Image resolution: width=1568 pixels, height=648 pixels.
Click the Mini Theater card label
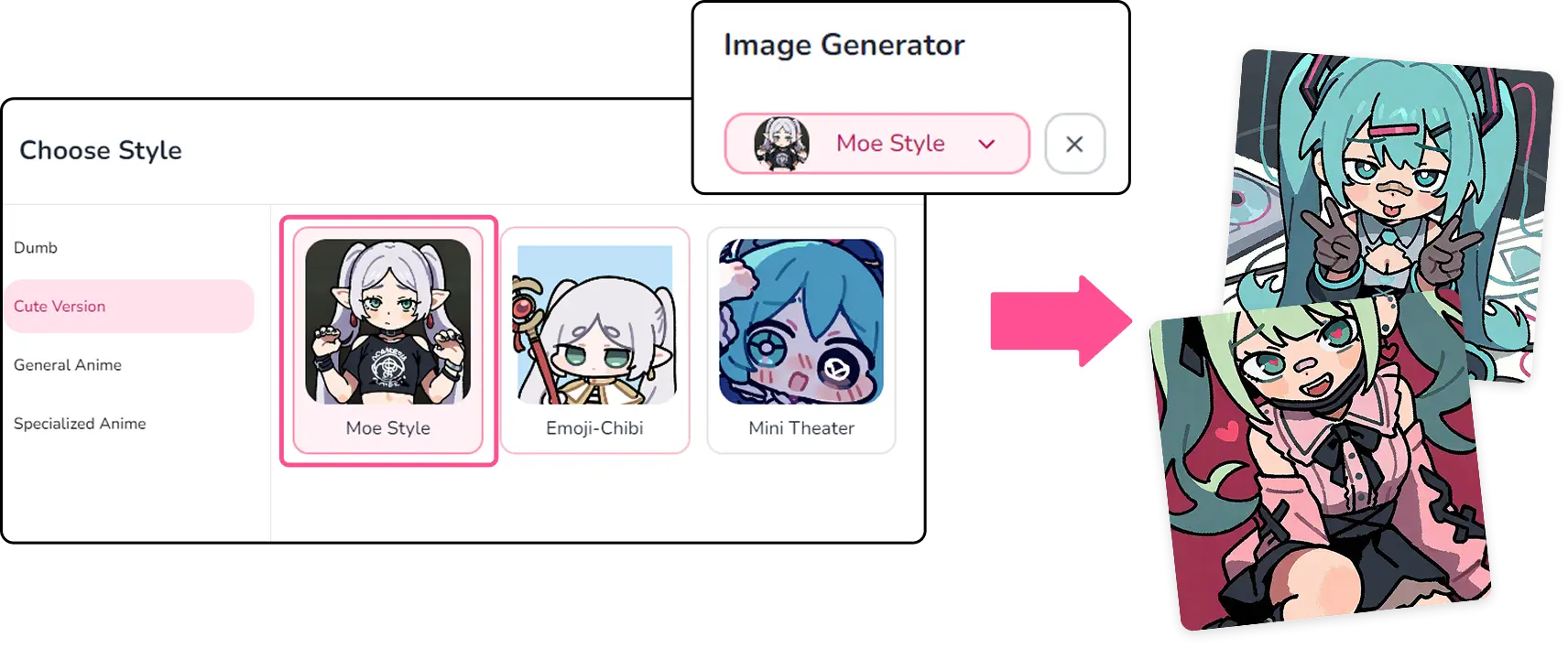pos(801,428)
